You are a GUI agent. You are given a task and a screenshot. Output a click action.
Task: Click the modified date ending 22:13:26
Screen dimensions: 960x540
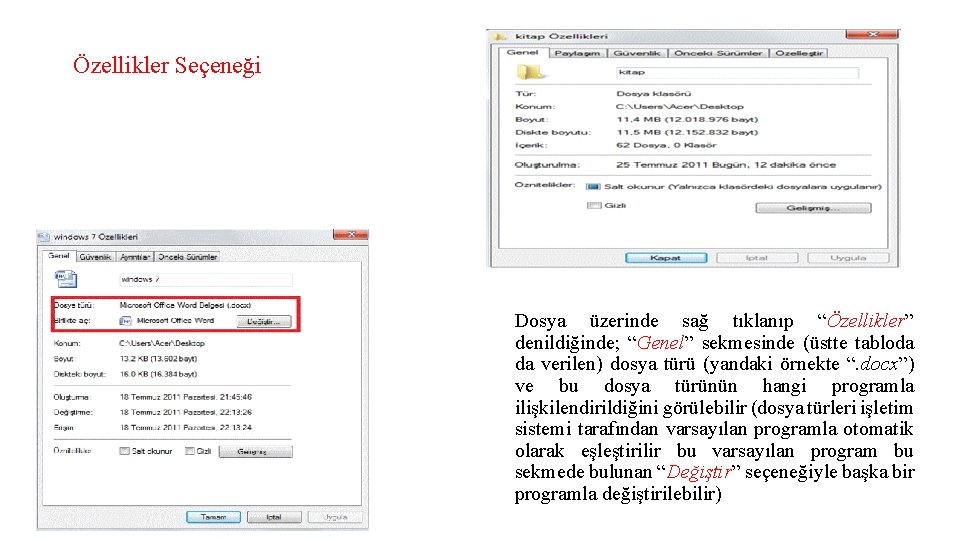coord(186,413)
